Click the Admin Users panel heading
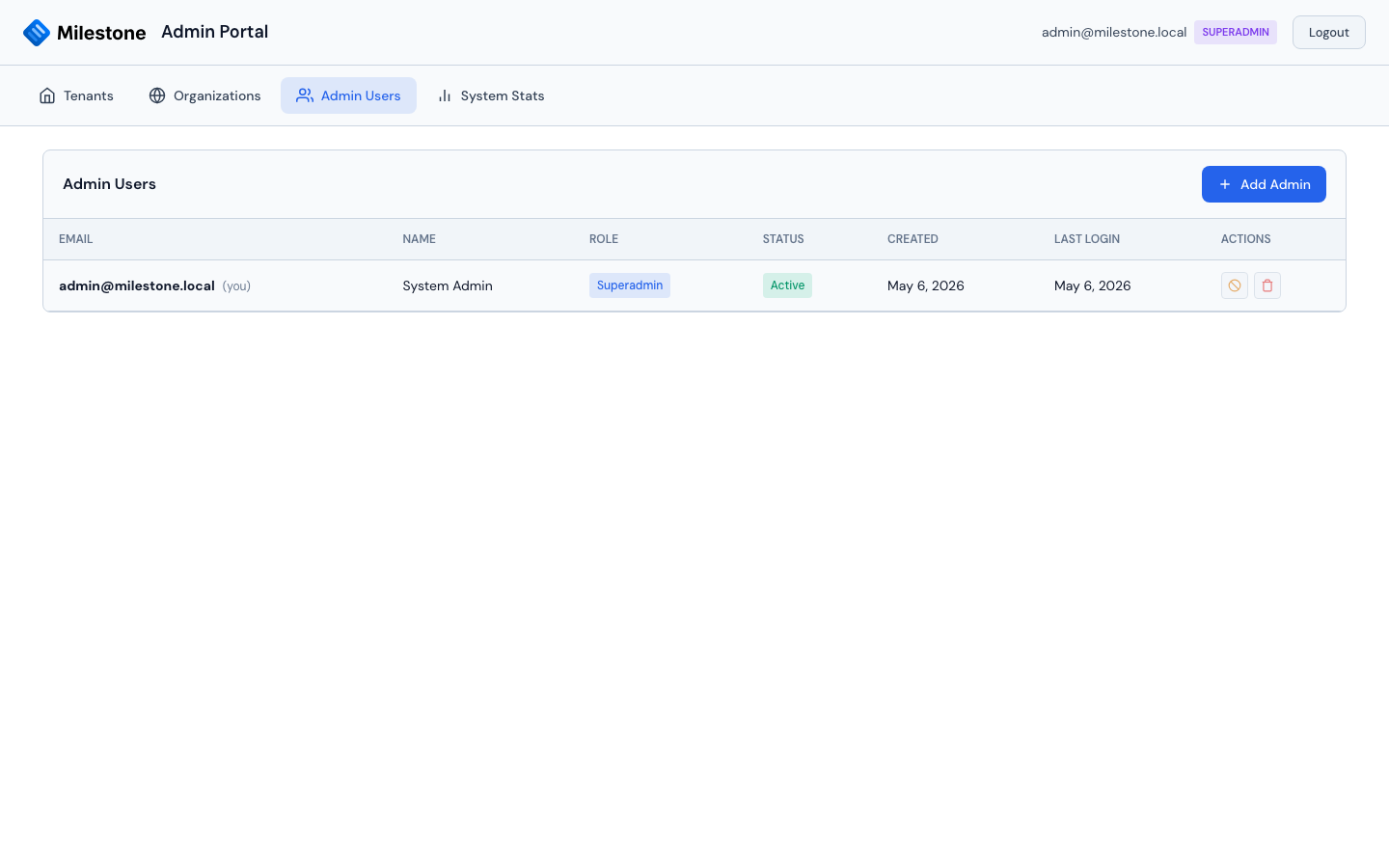This screenshot has height=868, width=1389. click(109, 184)
